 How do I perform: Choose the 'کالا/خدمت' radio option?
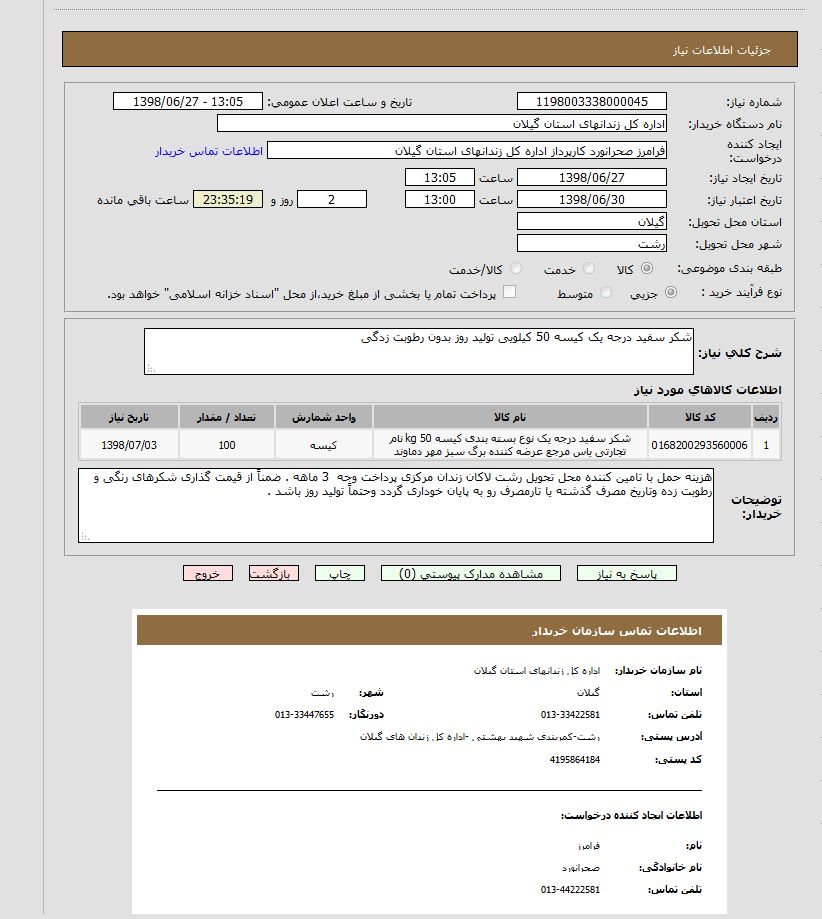pyautogui.click(x=516, y=269)
